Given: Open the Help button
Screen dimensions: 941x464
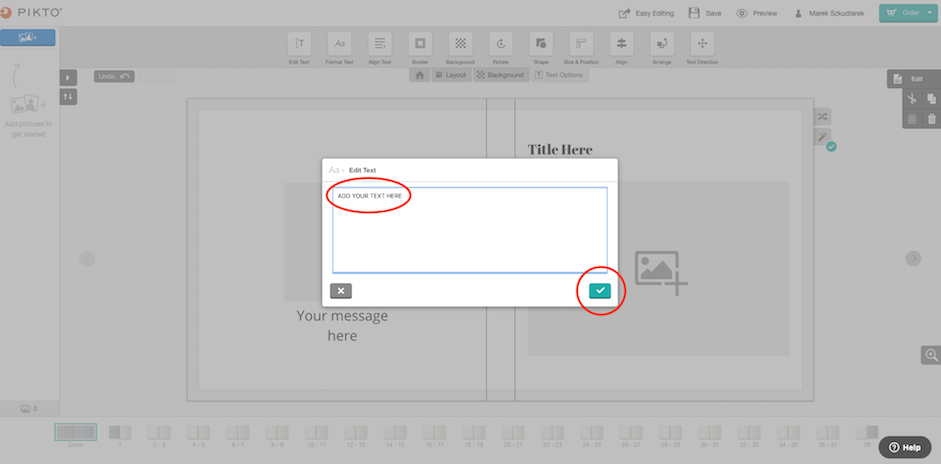Looking at the screenshot, I should click(x=905, y=447).
